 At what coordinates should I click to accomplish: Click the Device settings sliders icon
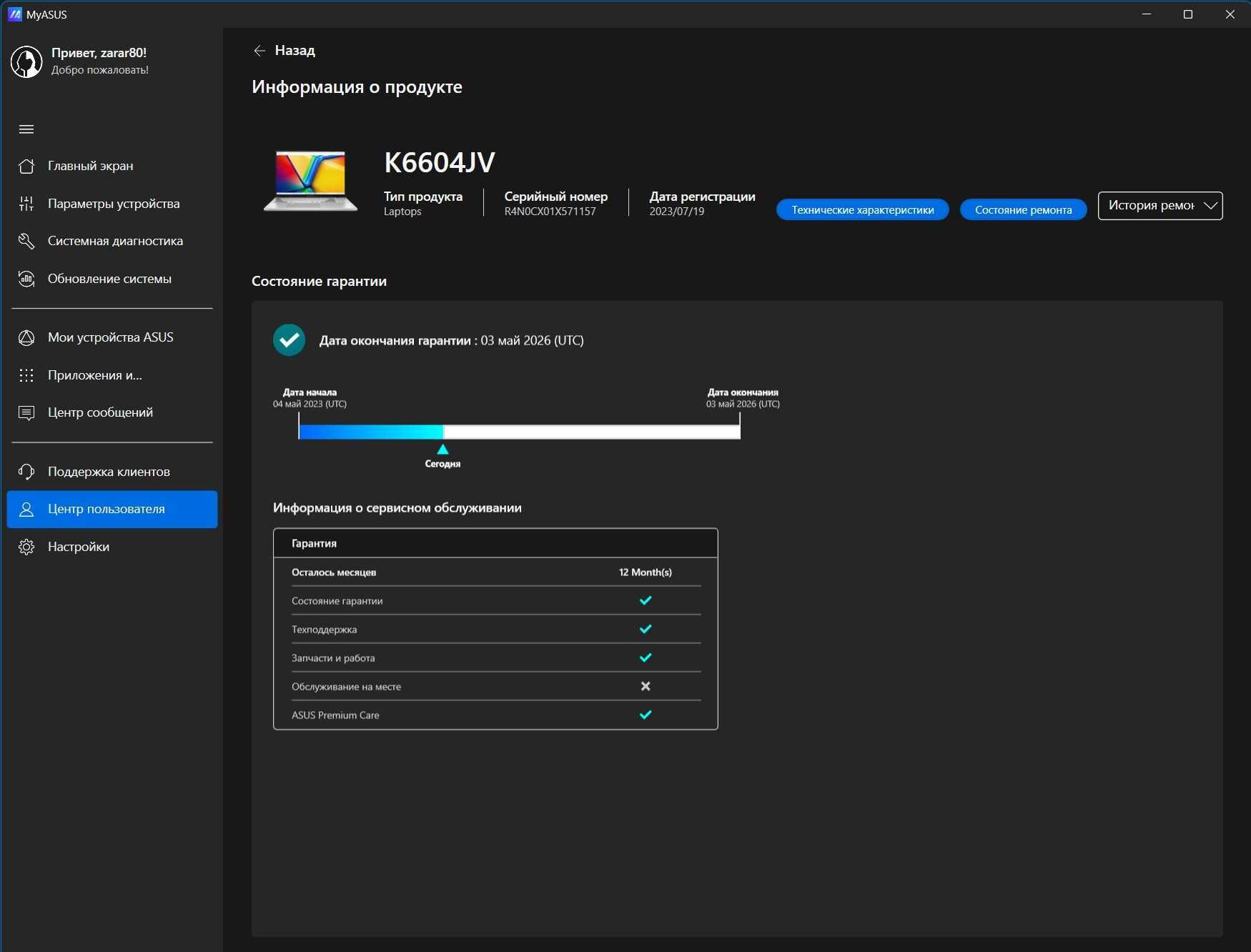(26, 204)
